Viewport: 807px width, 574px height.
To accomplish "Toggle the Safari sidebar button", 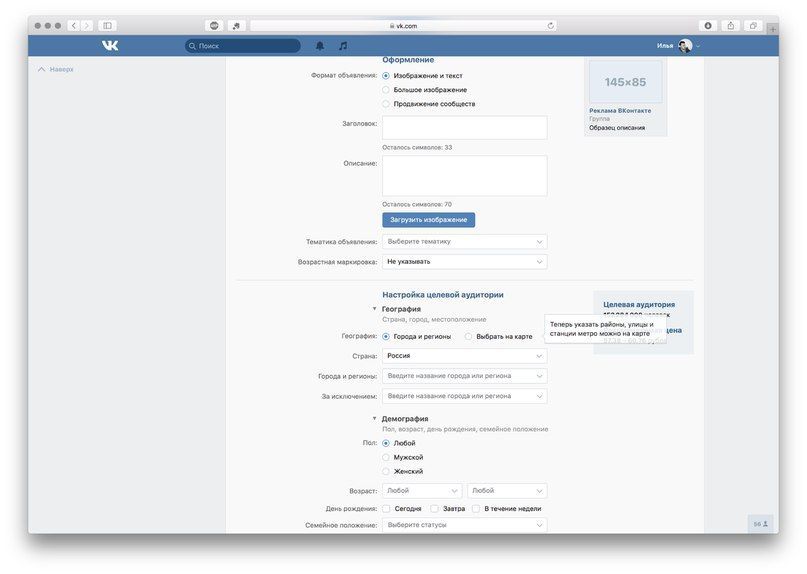I will tap(108, 25).
